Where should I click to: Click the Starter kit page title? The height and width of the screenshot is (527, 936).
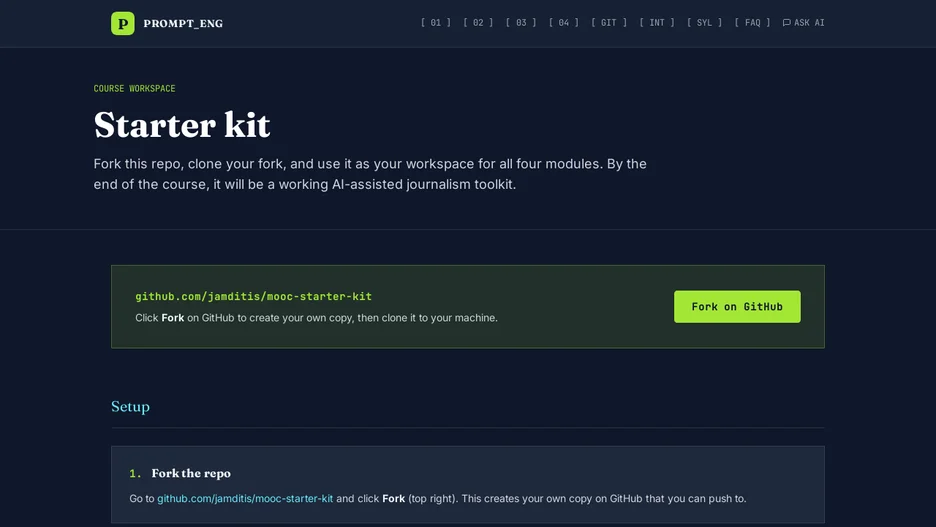[182, 125]
